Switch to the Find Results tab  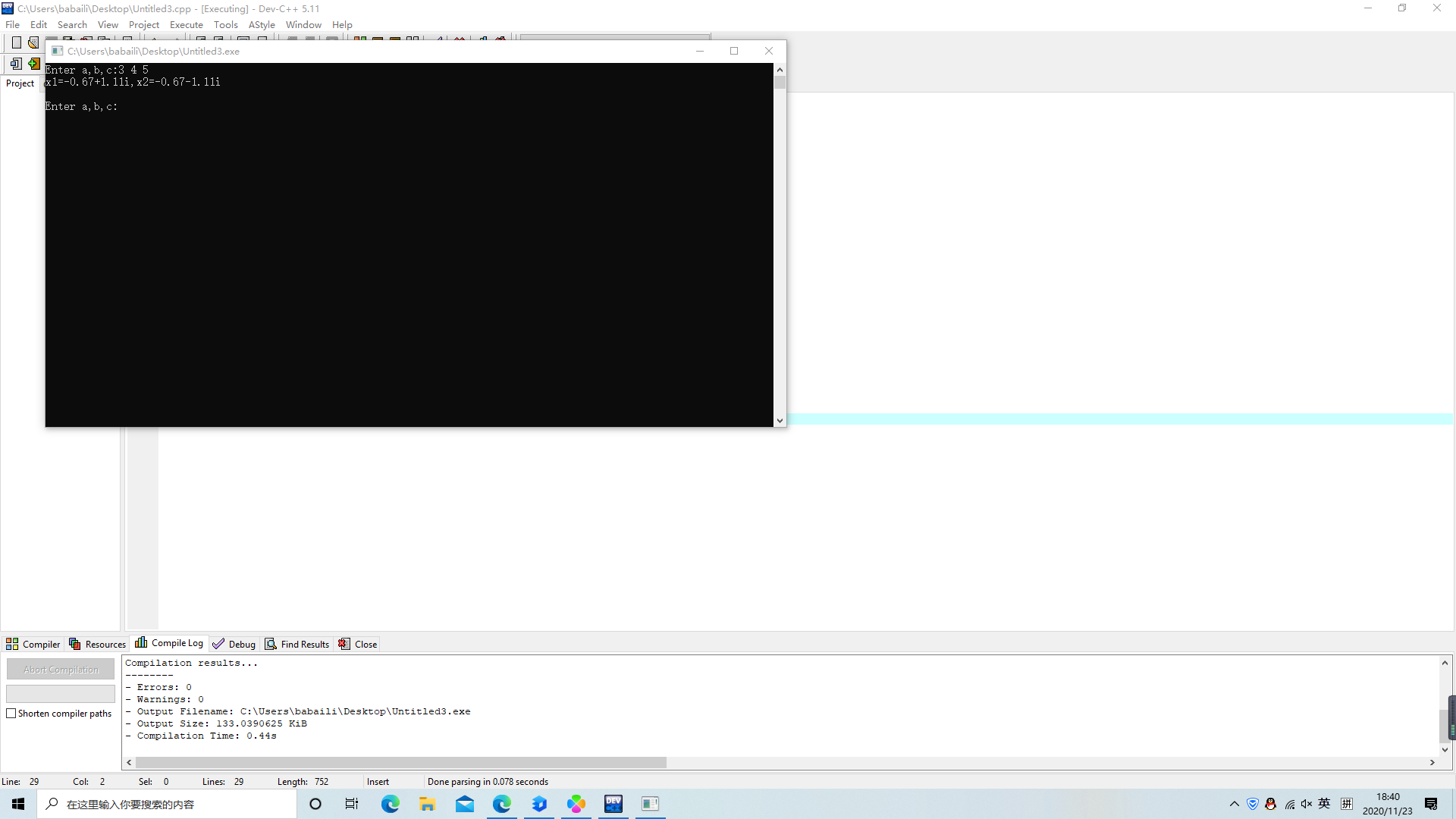(x=297, y=644)
